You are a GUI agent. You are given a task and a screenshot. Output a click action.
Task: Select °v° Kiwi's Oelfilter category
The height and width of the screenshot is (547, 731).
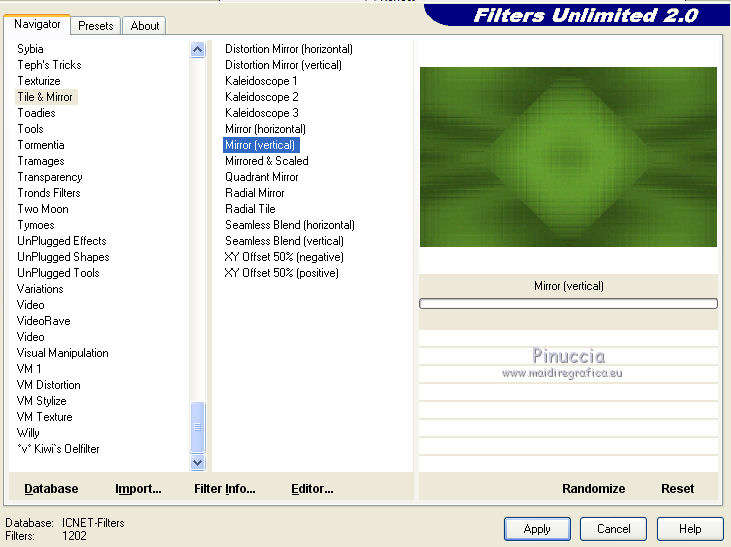[58, 449]
